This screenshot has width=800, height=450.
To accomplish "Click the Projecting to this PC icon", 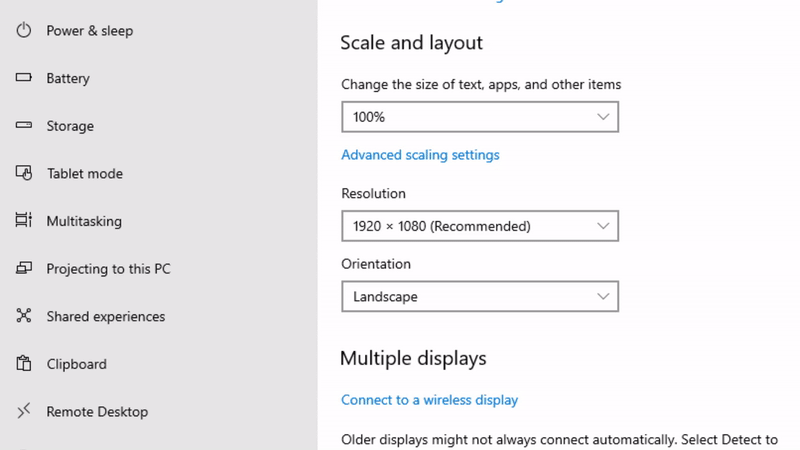I will tap(25, 269).
